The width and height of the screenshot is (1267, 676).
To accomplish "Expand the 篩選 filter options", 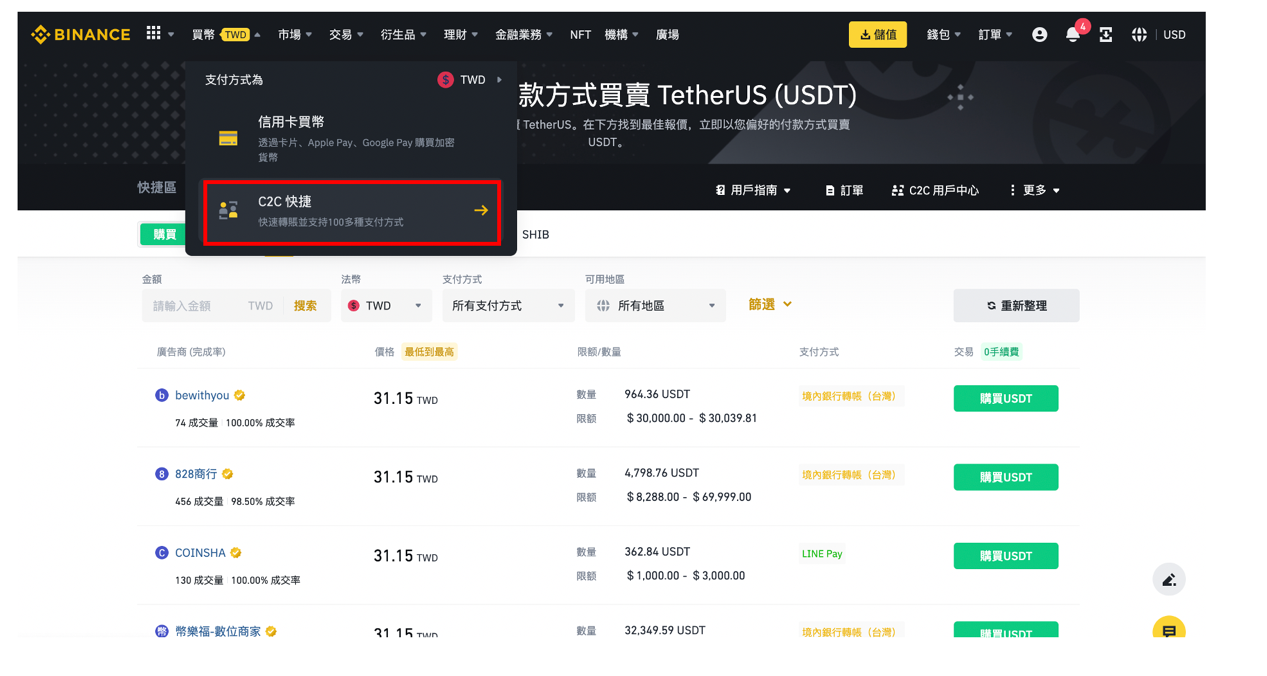I will coord(770,305).
